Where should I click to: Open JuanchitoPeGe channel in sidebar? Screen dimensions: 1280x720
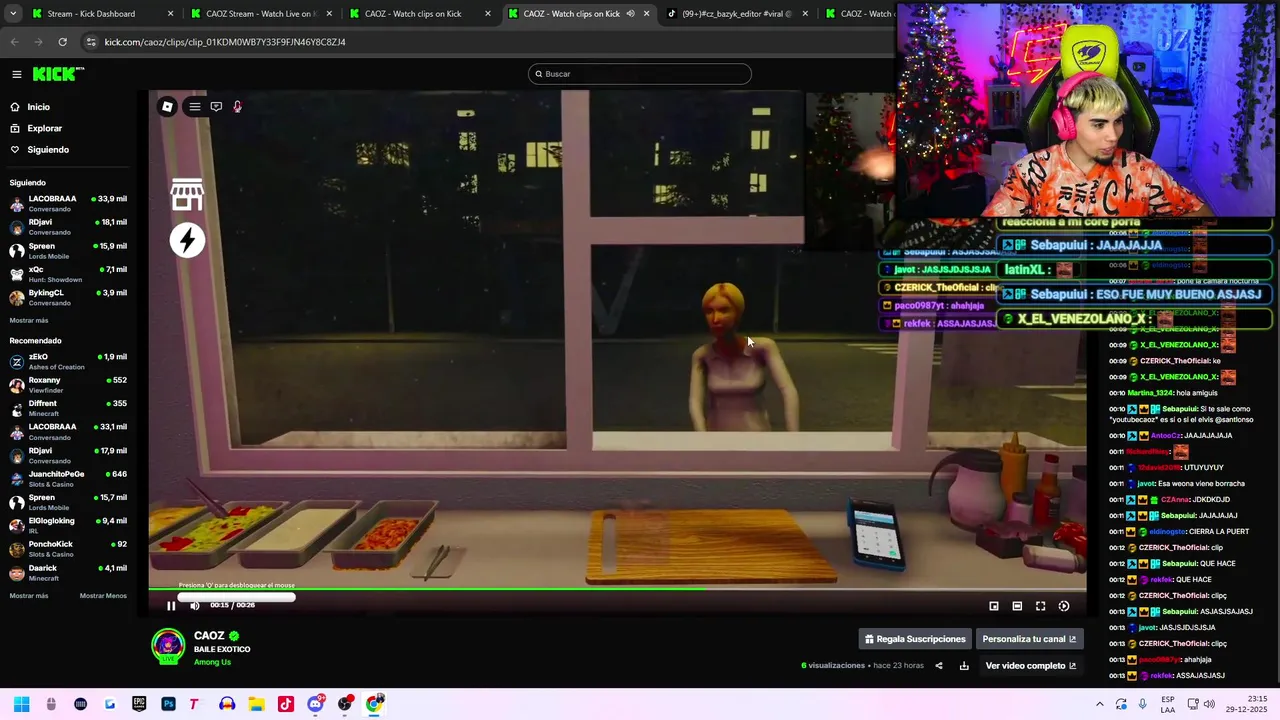pos(68,478)
